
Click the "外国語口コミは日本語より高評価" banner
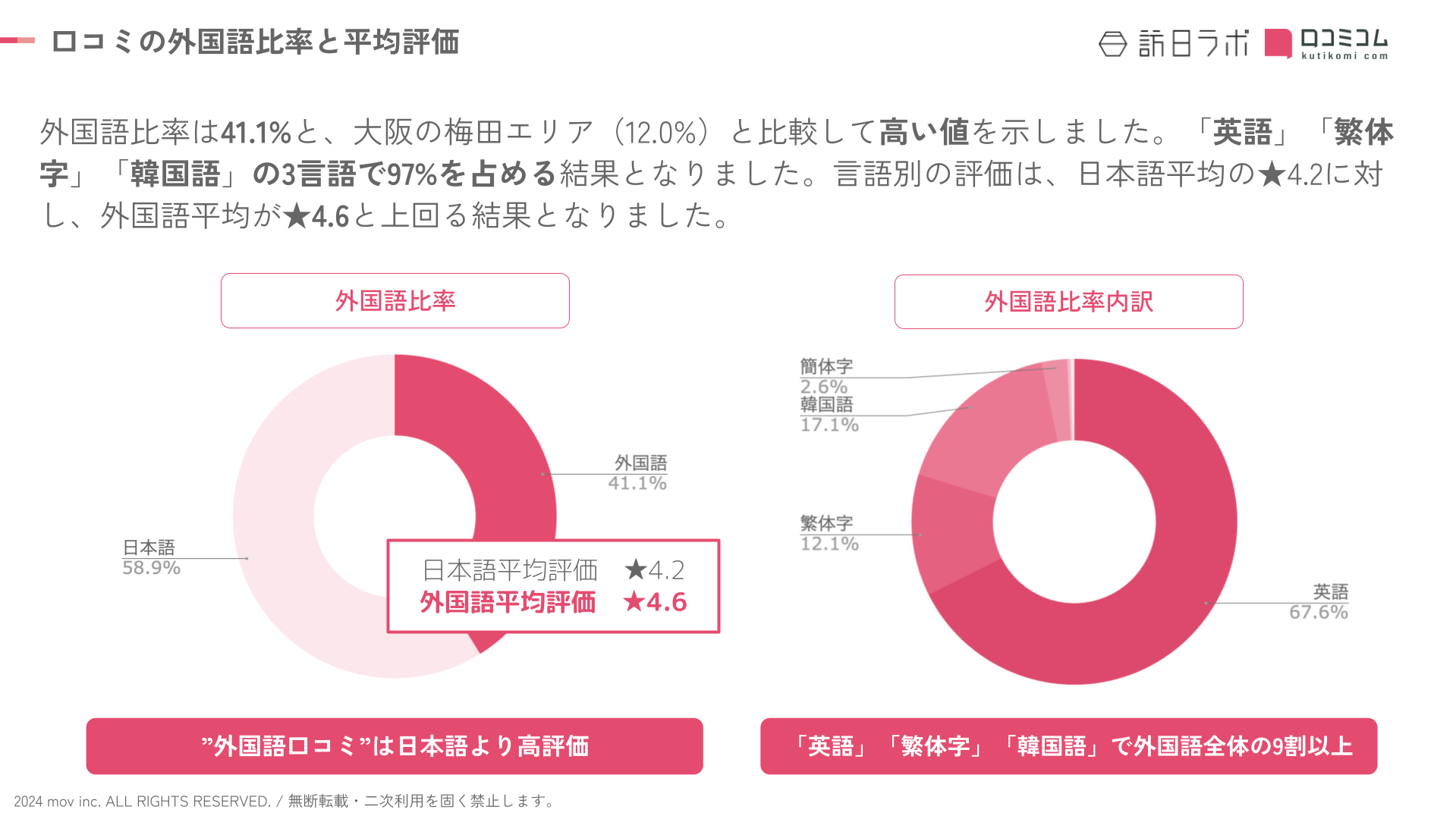point(395,746)
